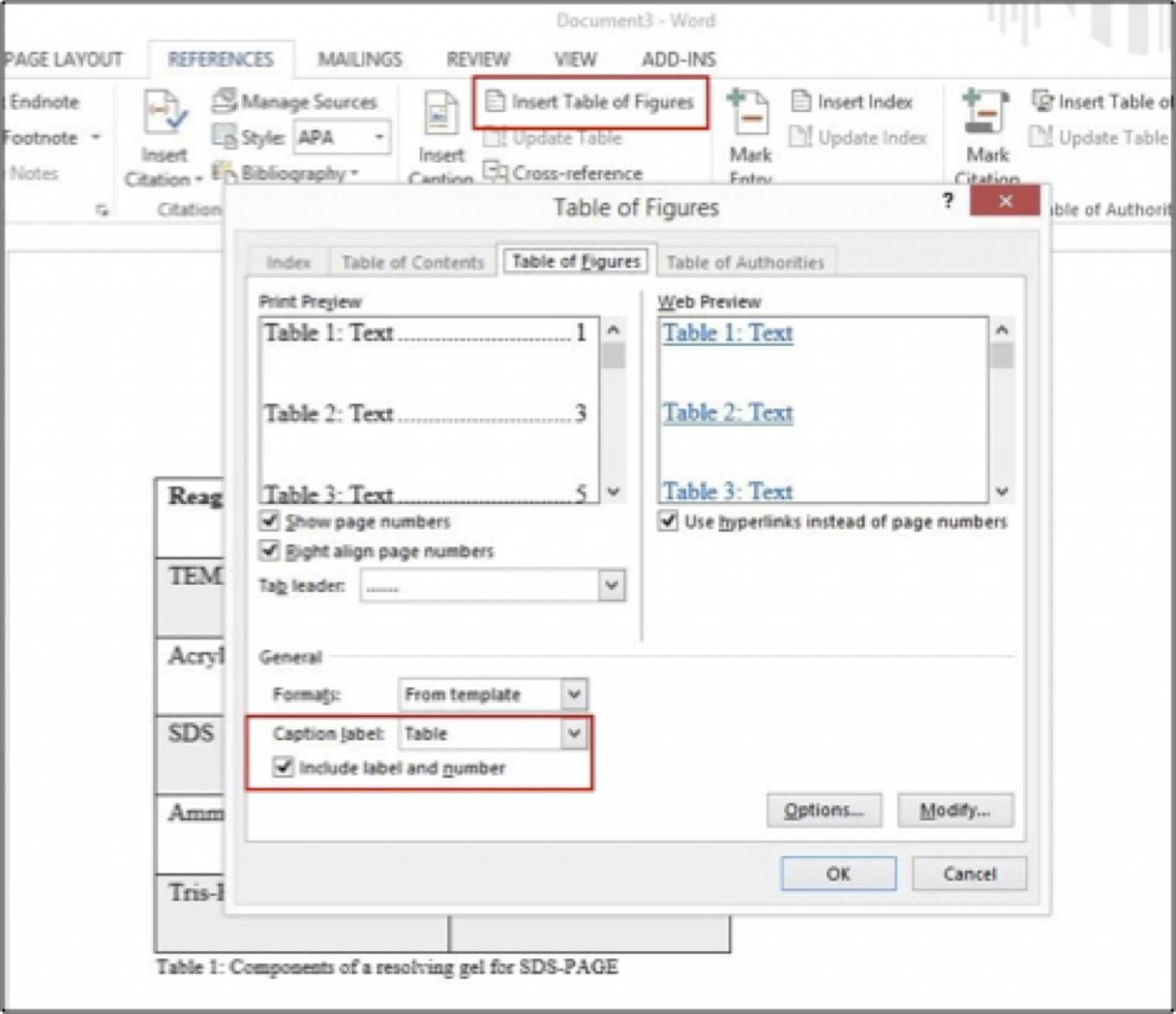The width and height of the screenshot is (1176, 1014).
Task: Click the Table 1 caption below the document table
Action: pyautogui.click(x=387, y=967)
